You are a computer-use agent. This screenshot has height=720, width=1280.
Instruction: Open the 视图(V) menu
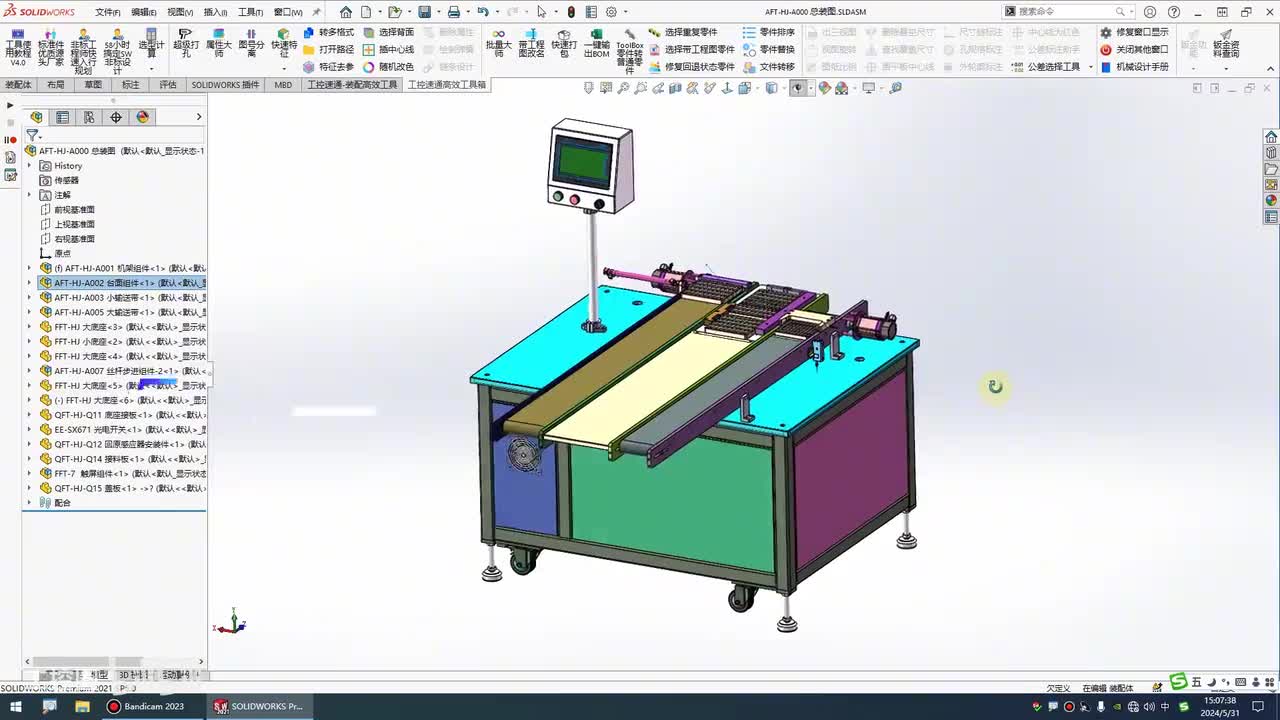point(180,12)
